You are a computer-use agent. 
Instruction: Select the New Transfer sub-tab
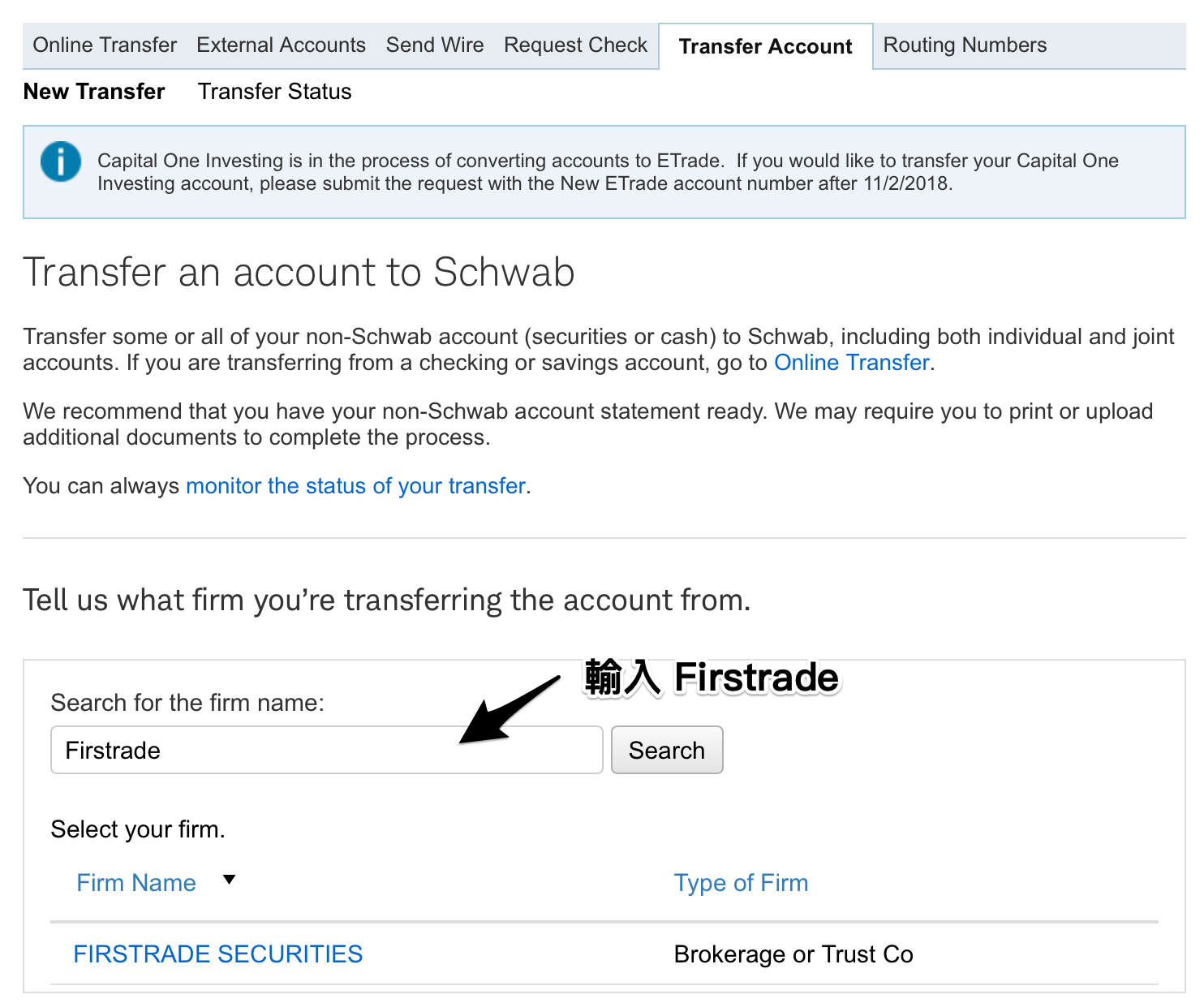[x=94, y=92]
